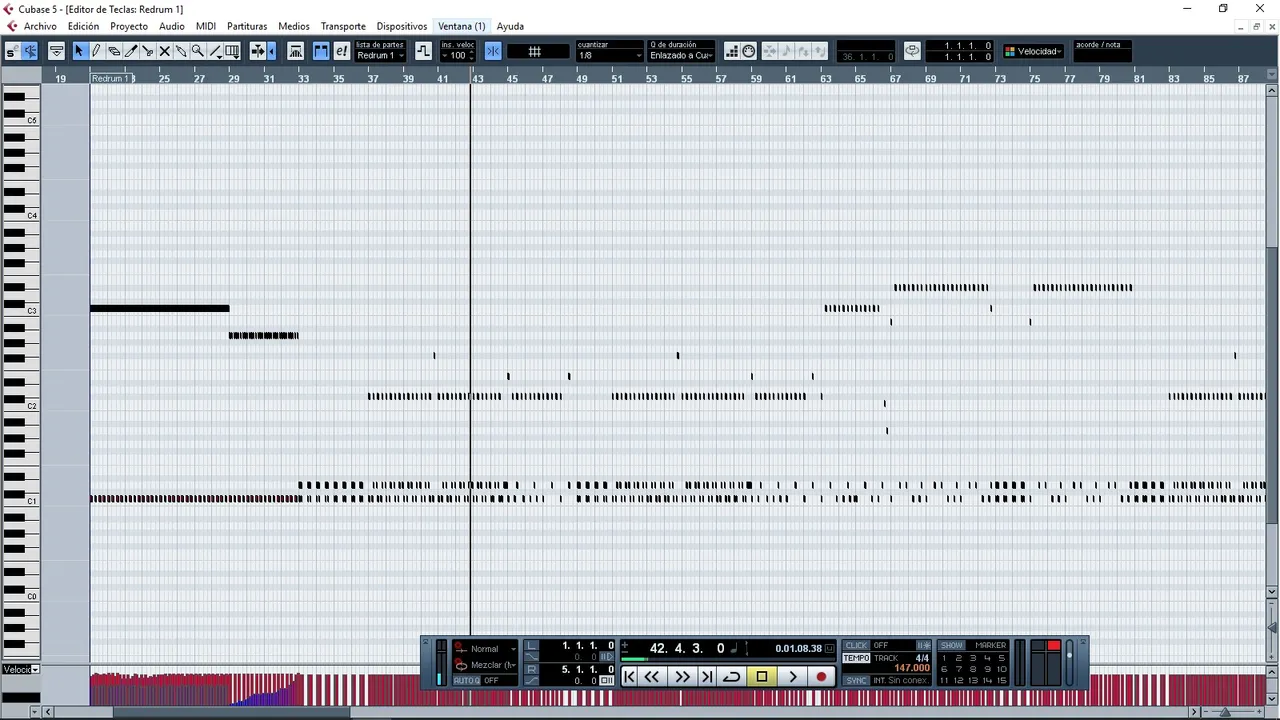Go to next marker in transport

coord(706,677)
